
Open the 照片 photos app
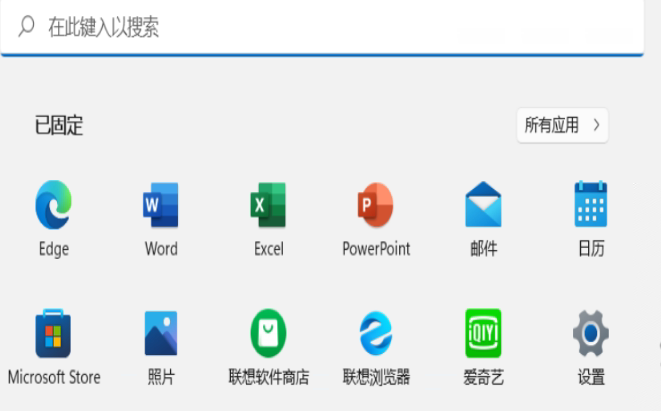click(x=161, y=333)
